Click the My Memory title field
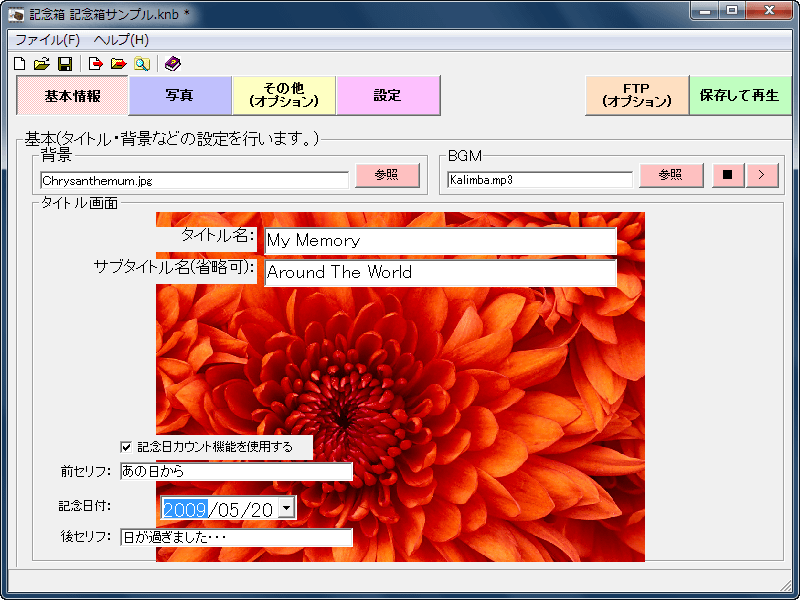The height and width of the screenshot is (600, 800). (x=440, y=241)
